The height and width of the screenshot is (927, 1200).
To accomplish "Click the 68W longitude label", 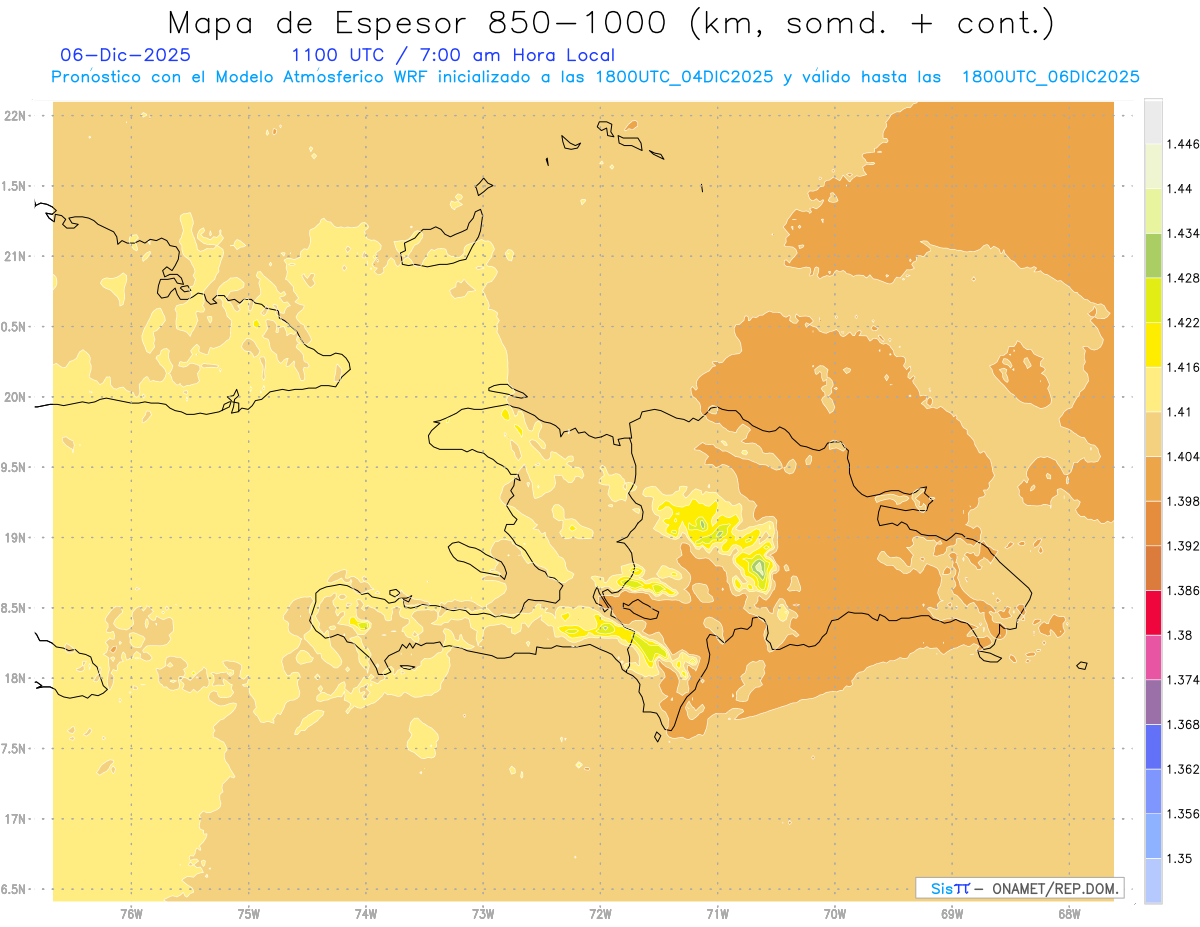I will [x=1069, y=913].
